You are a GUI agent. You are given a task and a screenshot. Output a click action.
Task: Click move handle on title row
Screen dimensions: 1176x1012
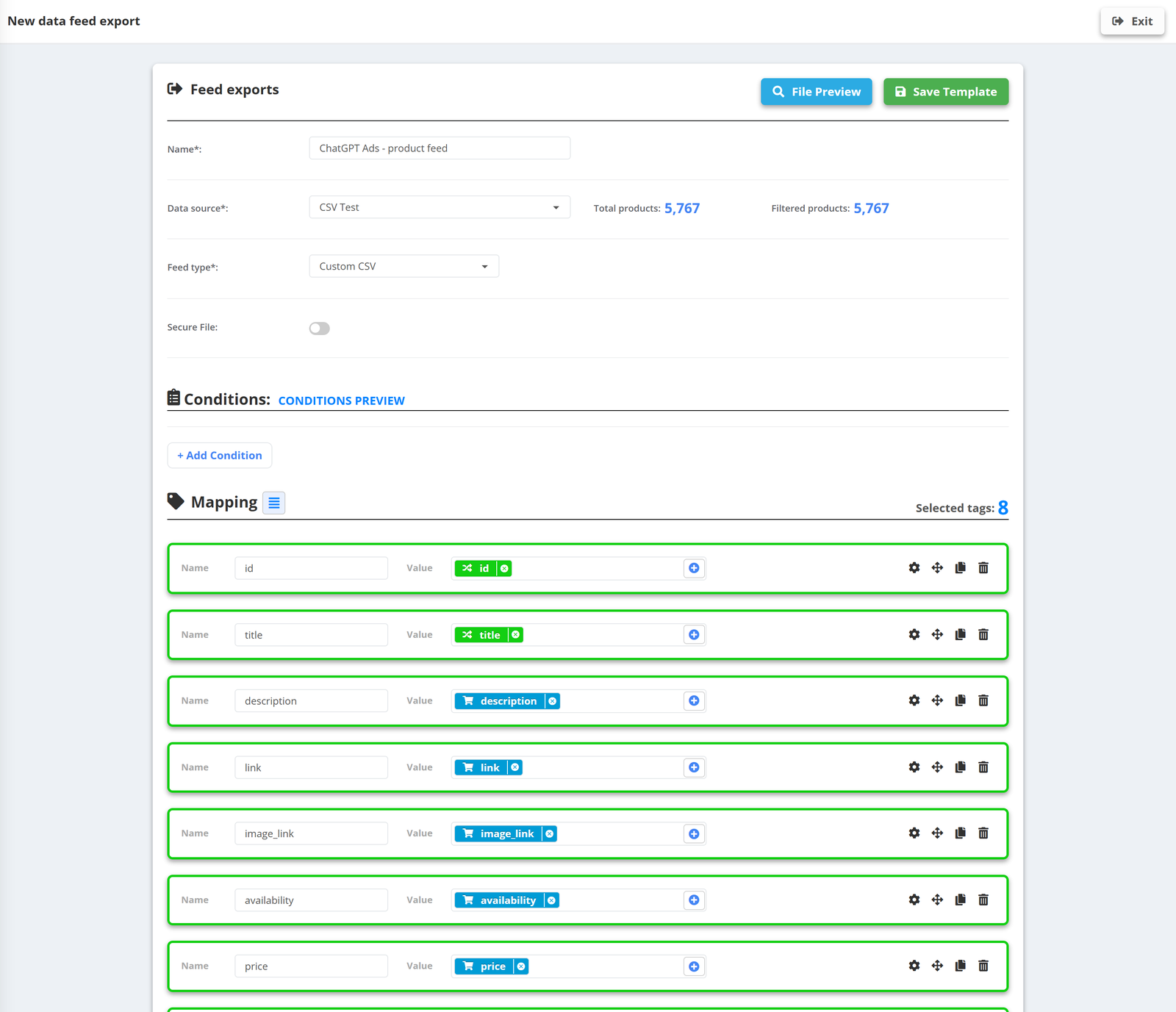pyautogui.click(x=937, y=634)
